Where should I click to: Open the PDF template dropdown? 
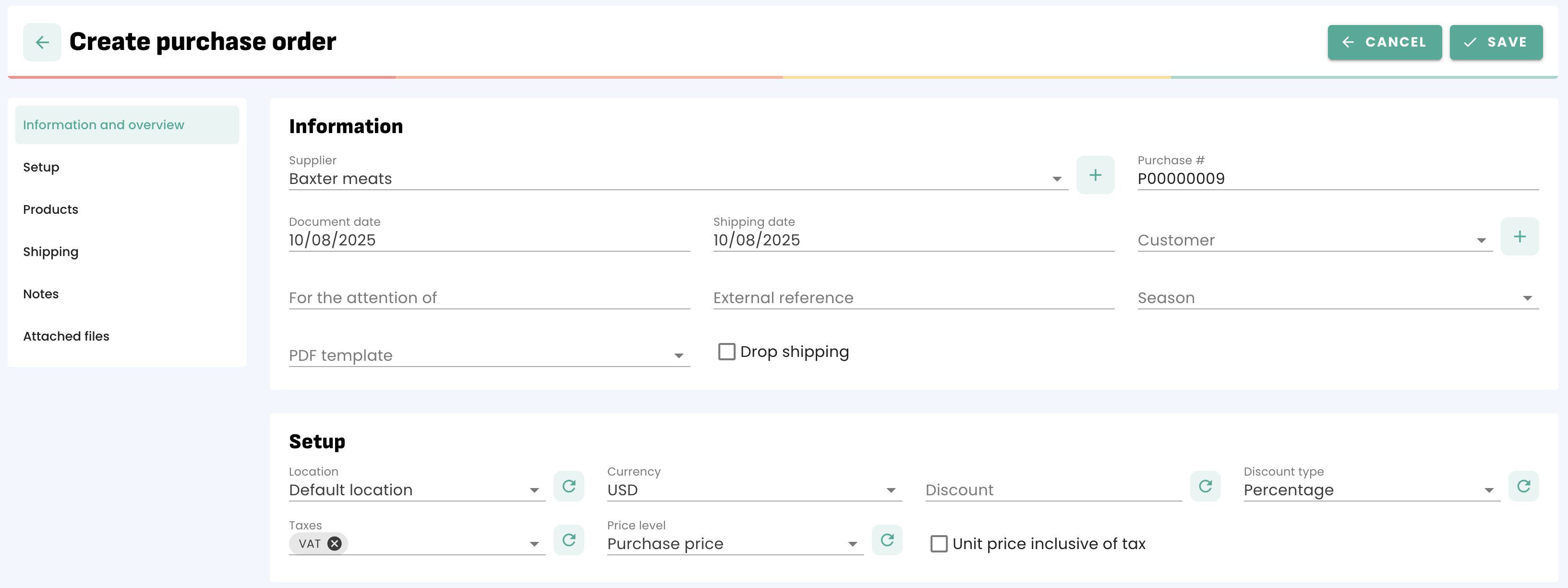(x=678, y=356)
